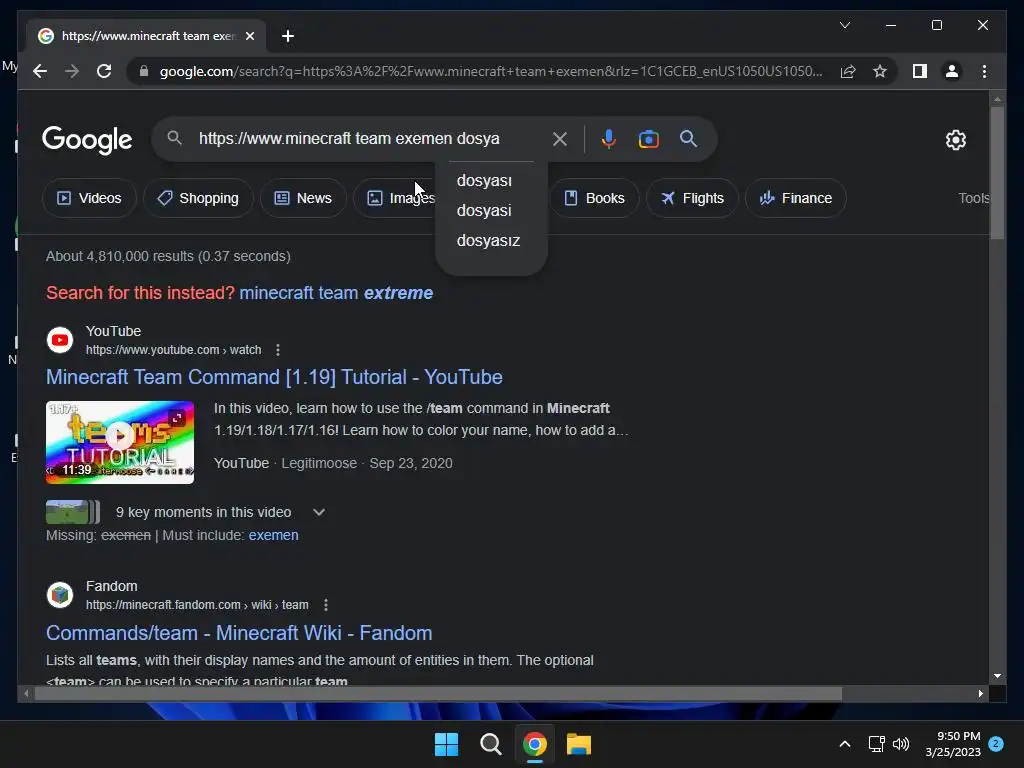Open the volume control in system tray
This screenshot has height=768, width=1024.
(x=901, y=744)
